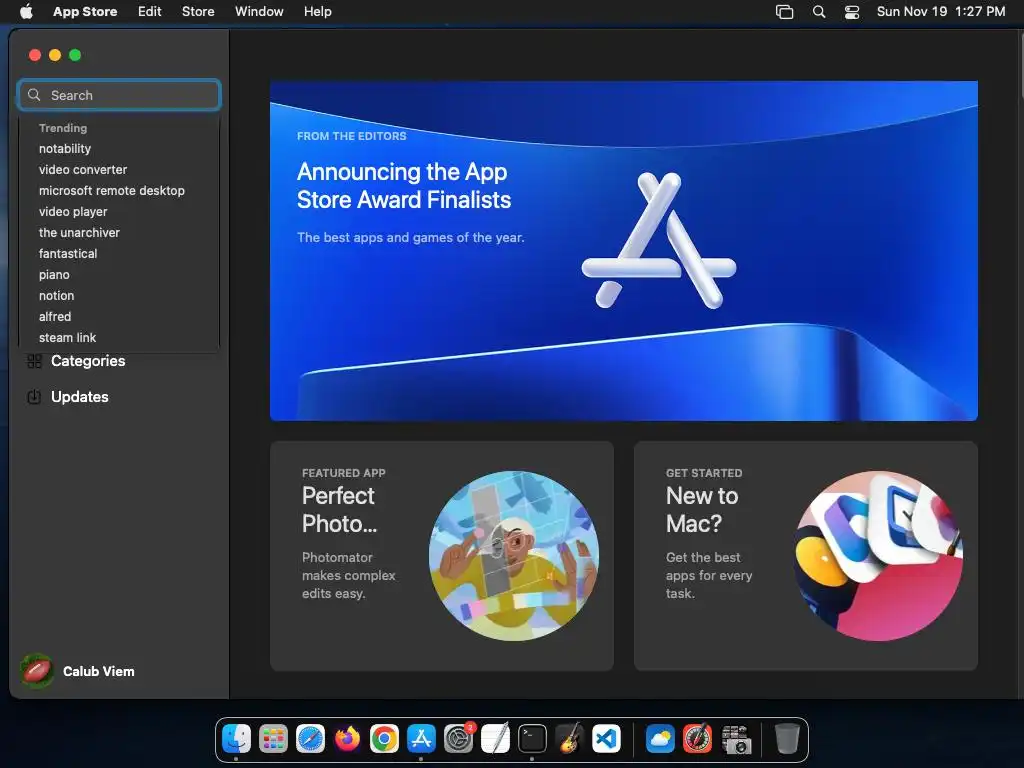This screenshot has height=768, width=1024.
Task: Open System Settings from the Dock
Action: 458,739
